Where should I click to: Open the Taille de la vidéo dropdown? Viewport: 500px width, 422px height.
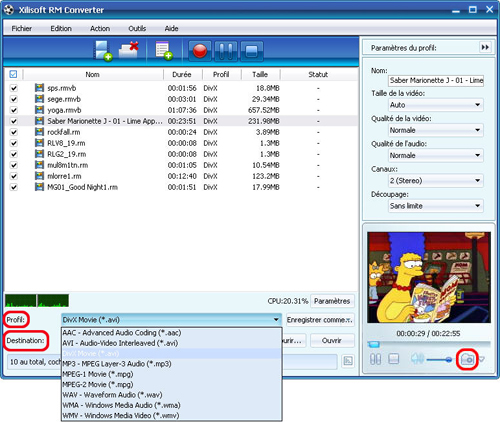[x=436, y=105]
